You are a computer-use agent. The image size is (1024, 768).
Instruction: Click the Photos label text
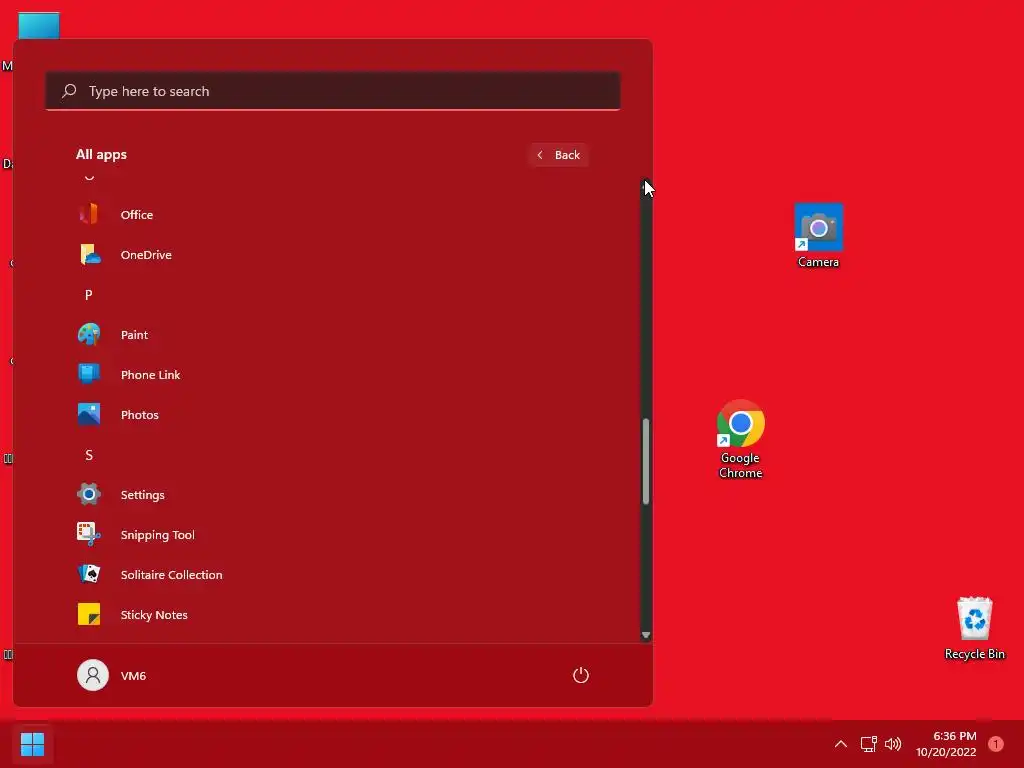pyautogui.click(x=140, y=415)
